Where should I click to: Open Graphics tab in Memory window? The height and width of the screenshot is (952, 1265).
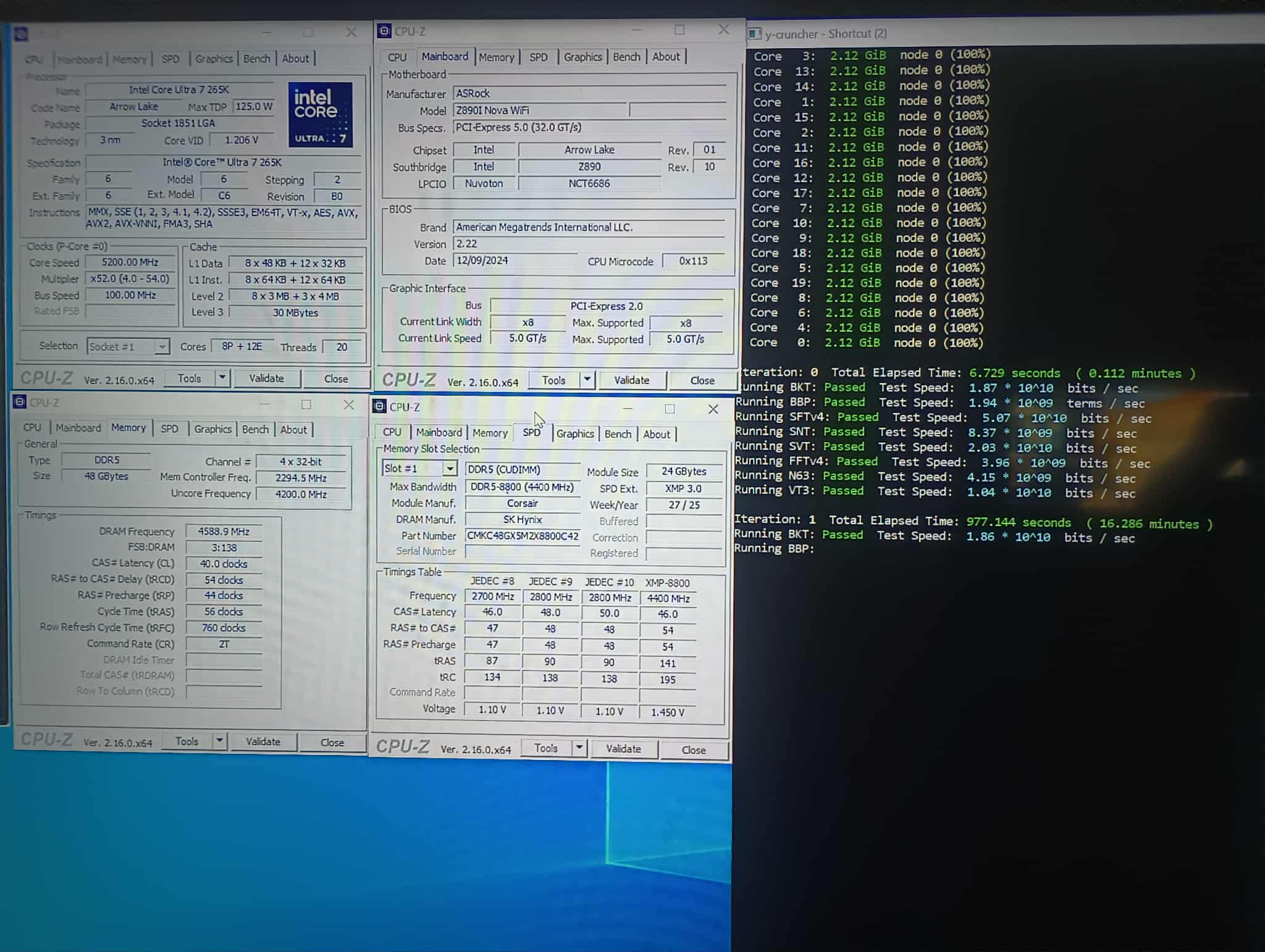coord(213,429)
